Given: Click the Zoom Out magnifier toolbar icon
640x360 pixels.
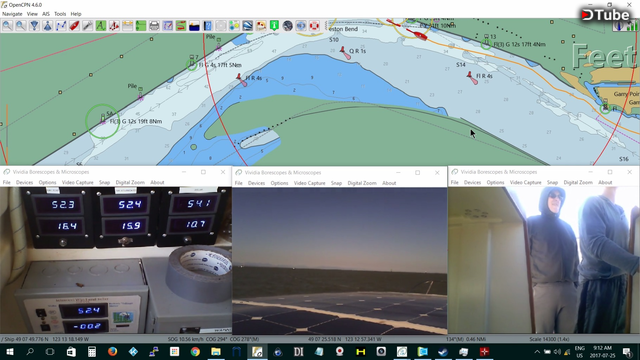Looking at the screenshot, I should (x=20, y=26).
